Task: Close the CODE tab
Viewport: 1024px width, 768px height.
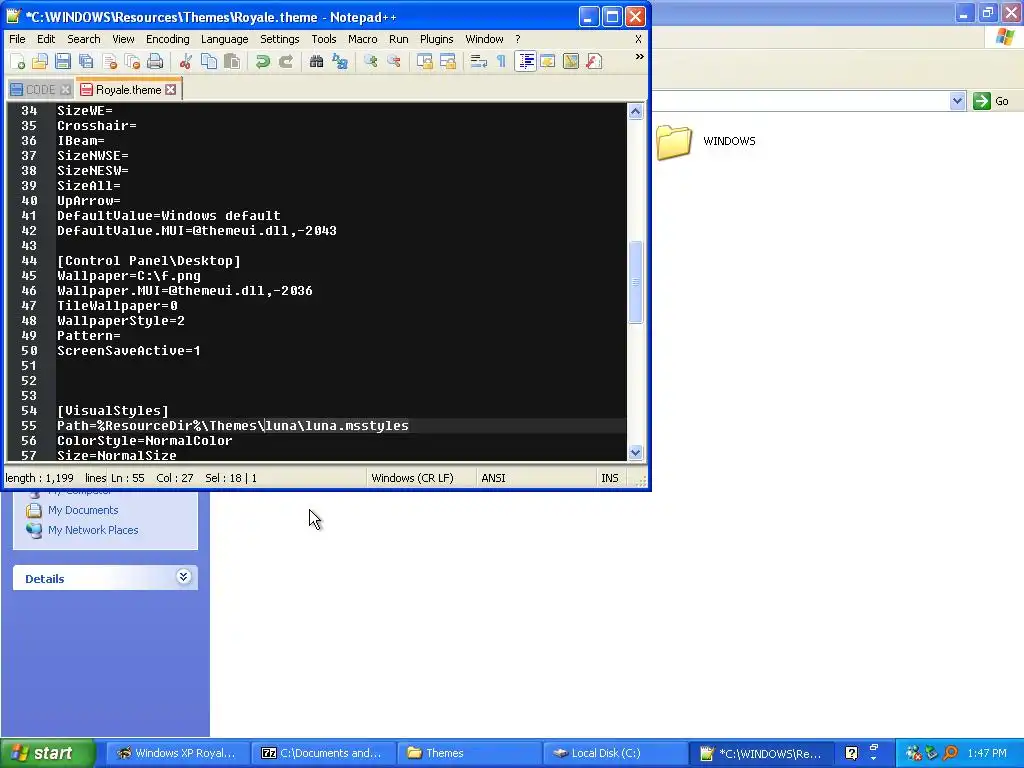Action: point(65,89)
